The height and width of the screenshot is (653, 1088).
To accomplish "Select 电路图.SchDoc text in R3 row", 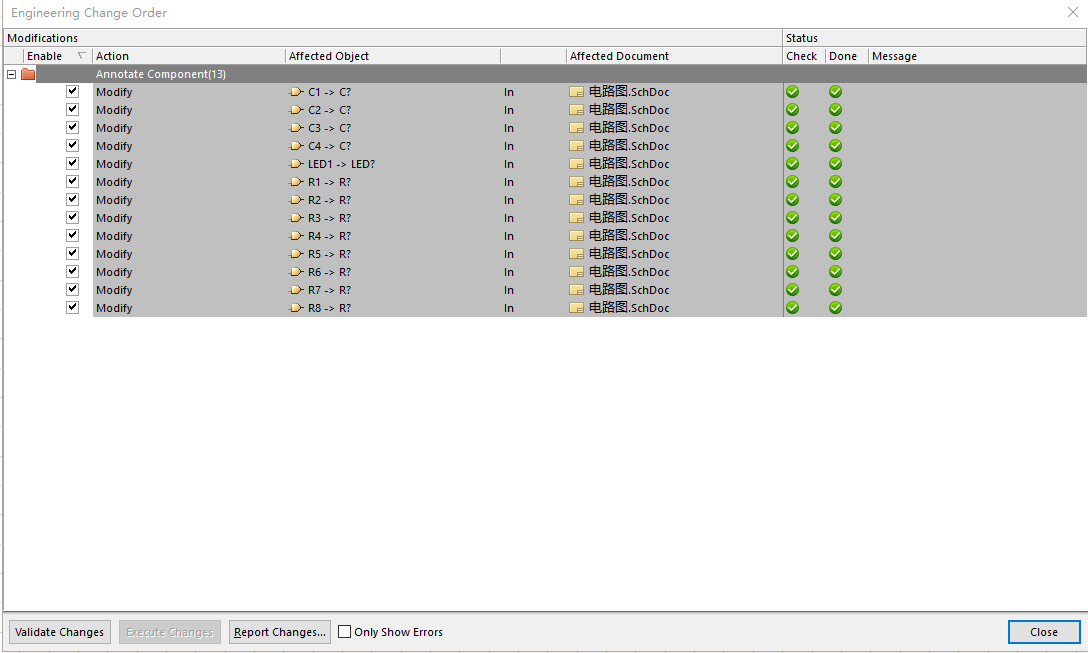I will pyautogui.click(x=629, y=218).
